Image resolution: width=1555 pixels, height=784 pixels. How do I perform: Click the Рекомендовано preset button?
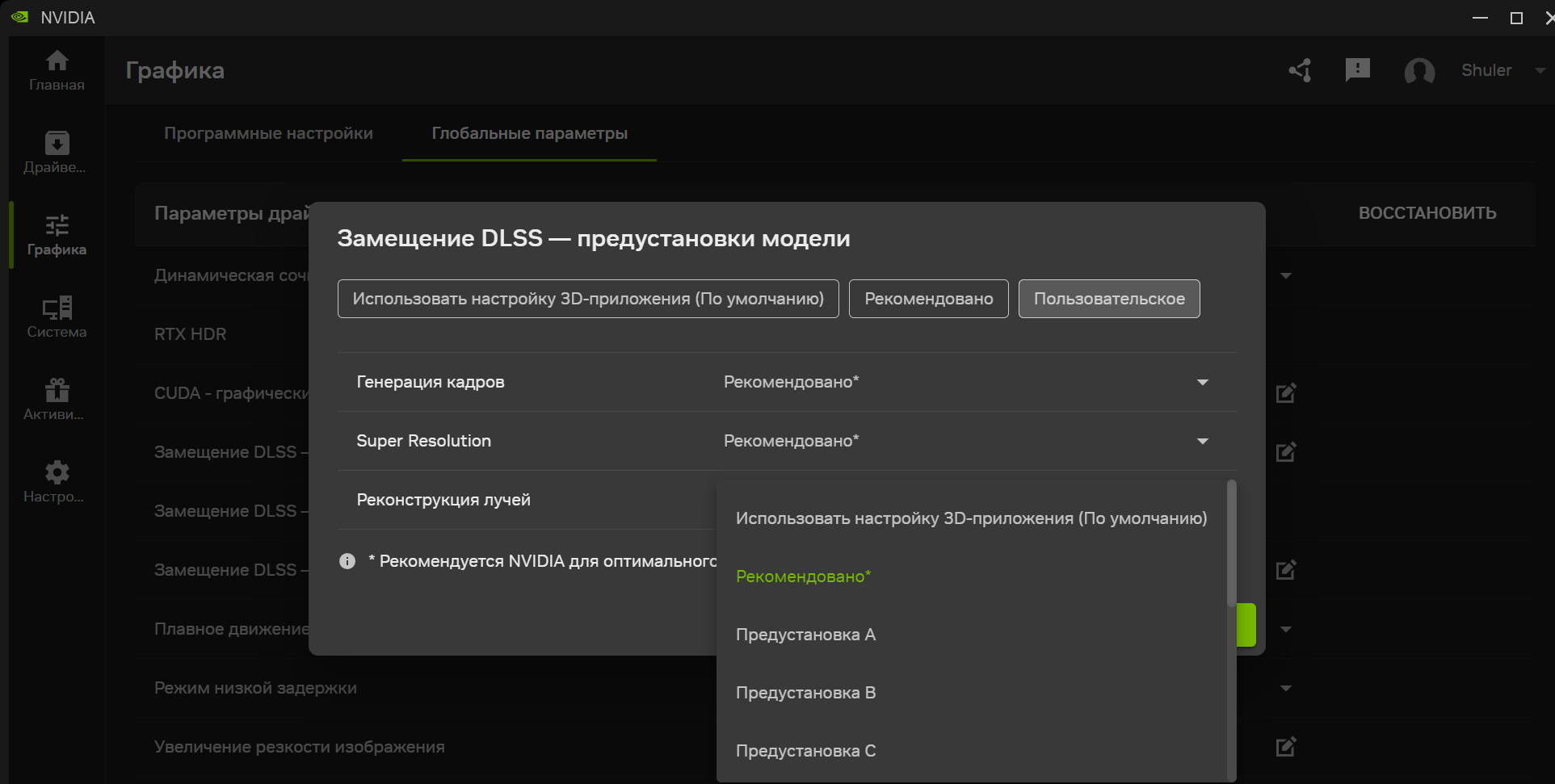coord(929,299)
